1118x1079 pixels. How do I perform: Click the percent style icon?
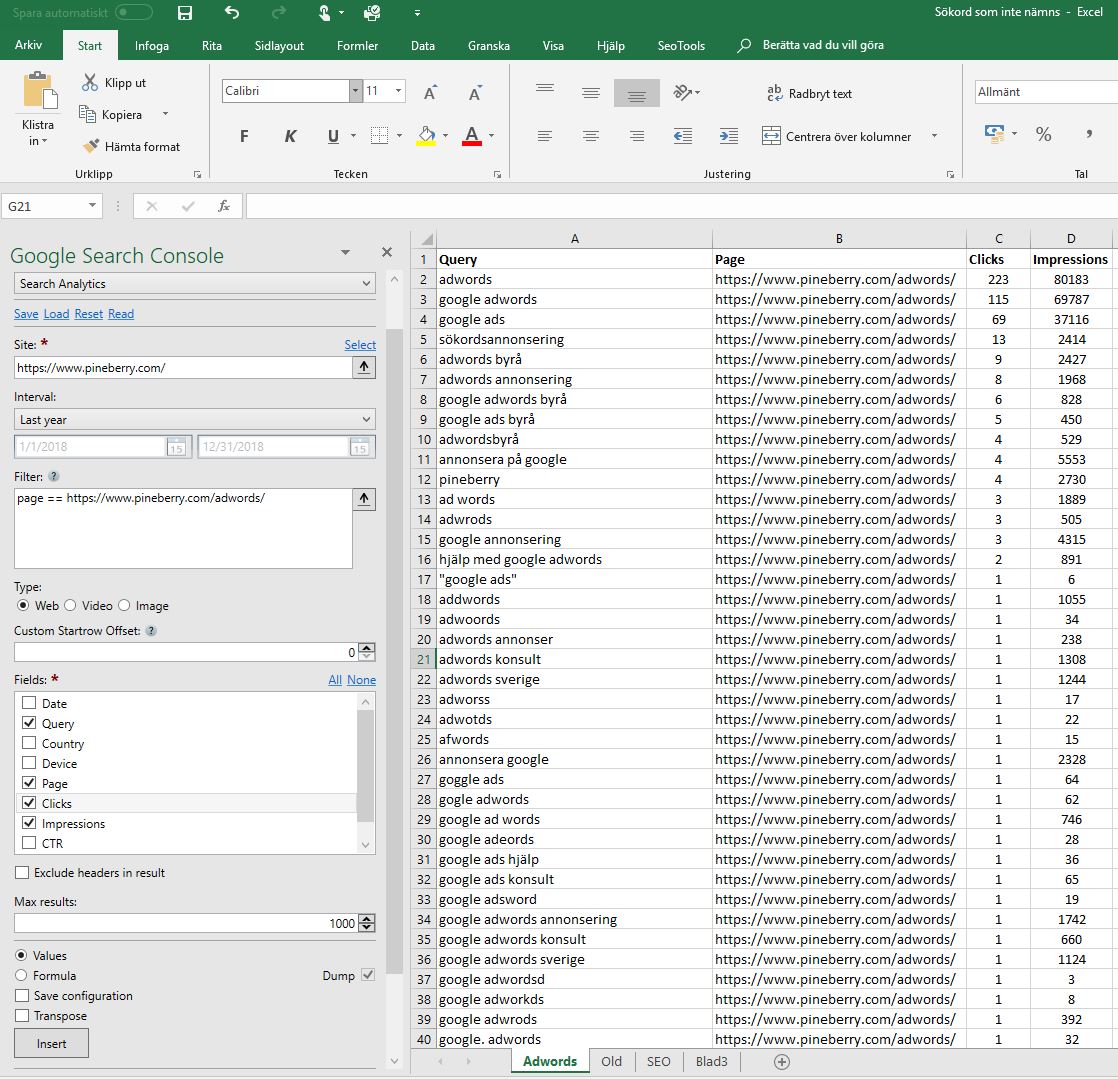(1043, 134)
